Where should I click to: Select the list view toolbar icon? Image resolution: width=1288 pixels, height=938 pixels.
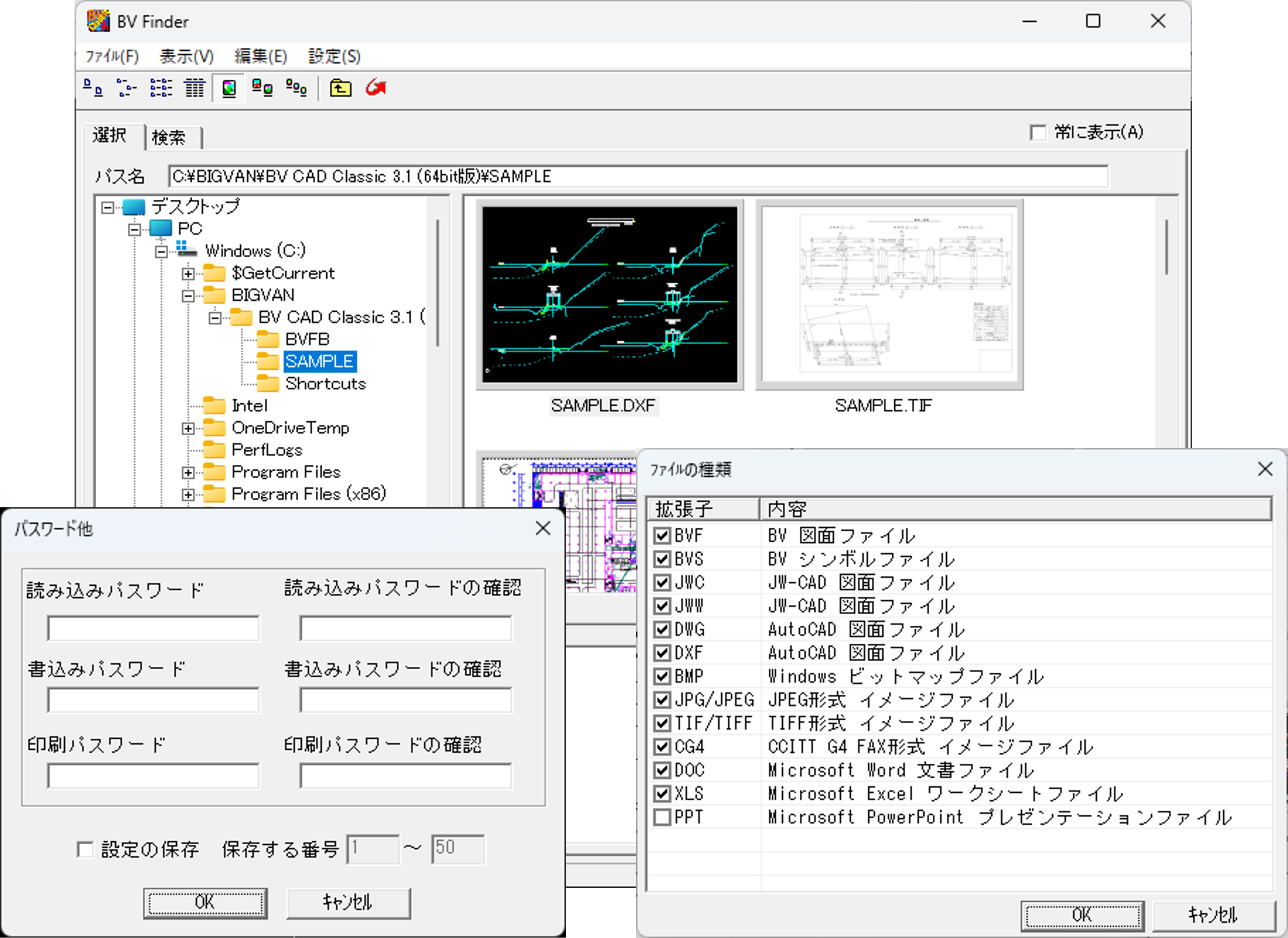pyautogui.click(x=161, y=89)
